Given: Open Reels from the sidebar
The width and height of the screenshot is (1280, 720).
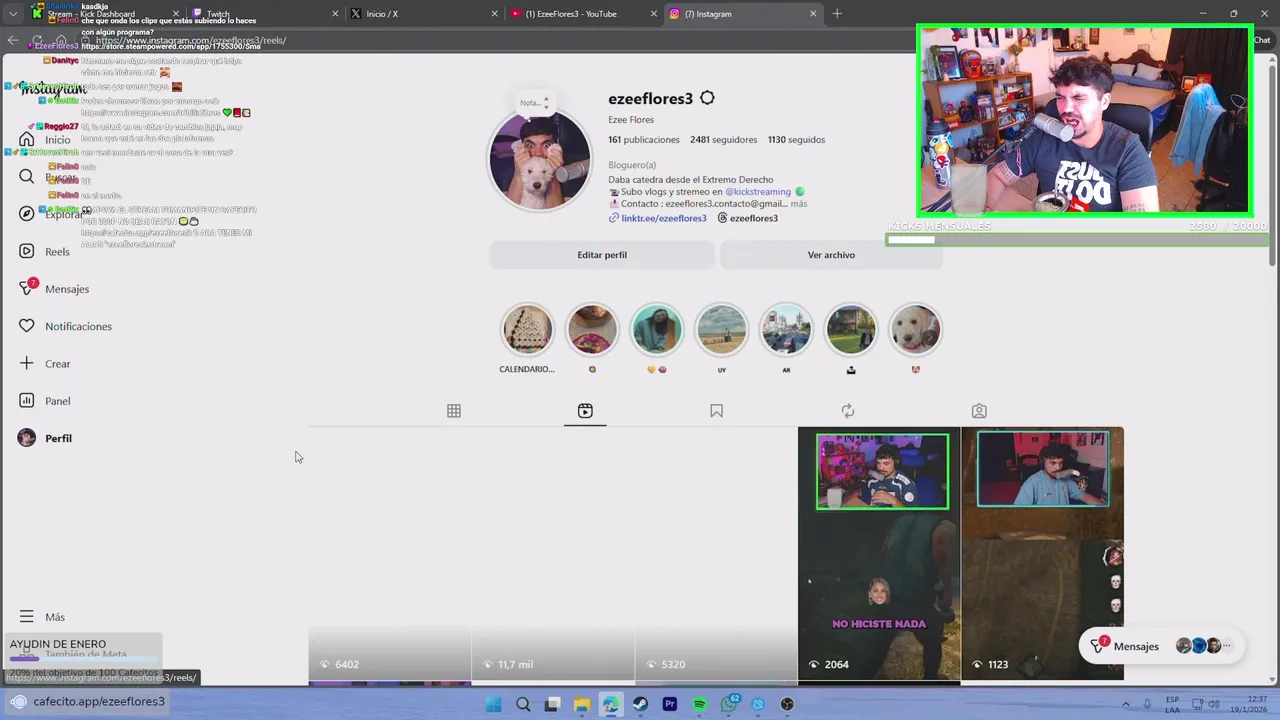Looking at the screenshot, I should [x=44, y=252].
